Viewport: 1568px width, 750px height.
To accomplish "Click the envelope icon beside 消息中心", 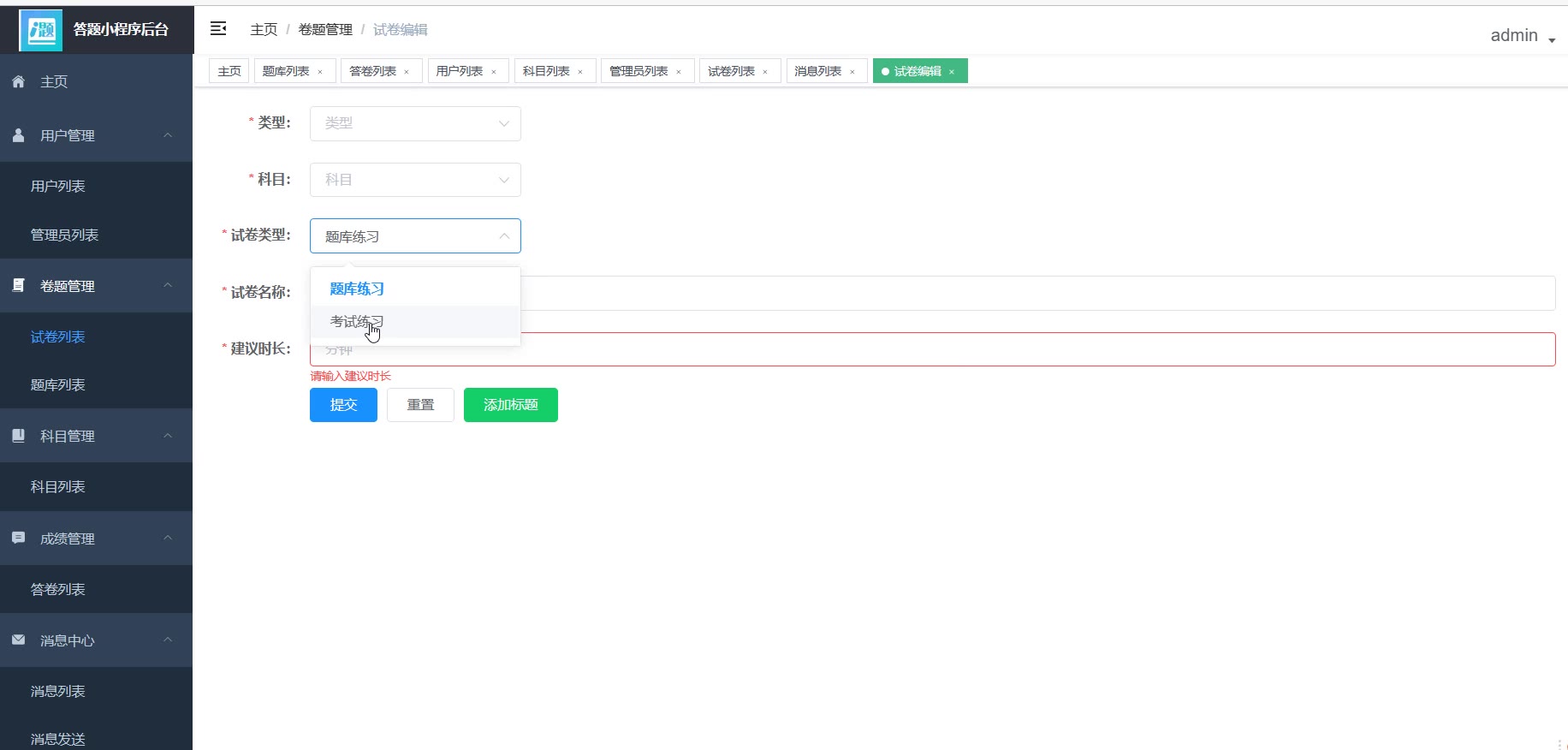I will pyautogui.click(x=18, y=640).
